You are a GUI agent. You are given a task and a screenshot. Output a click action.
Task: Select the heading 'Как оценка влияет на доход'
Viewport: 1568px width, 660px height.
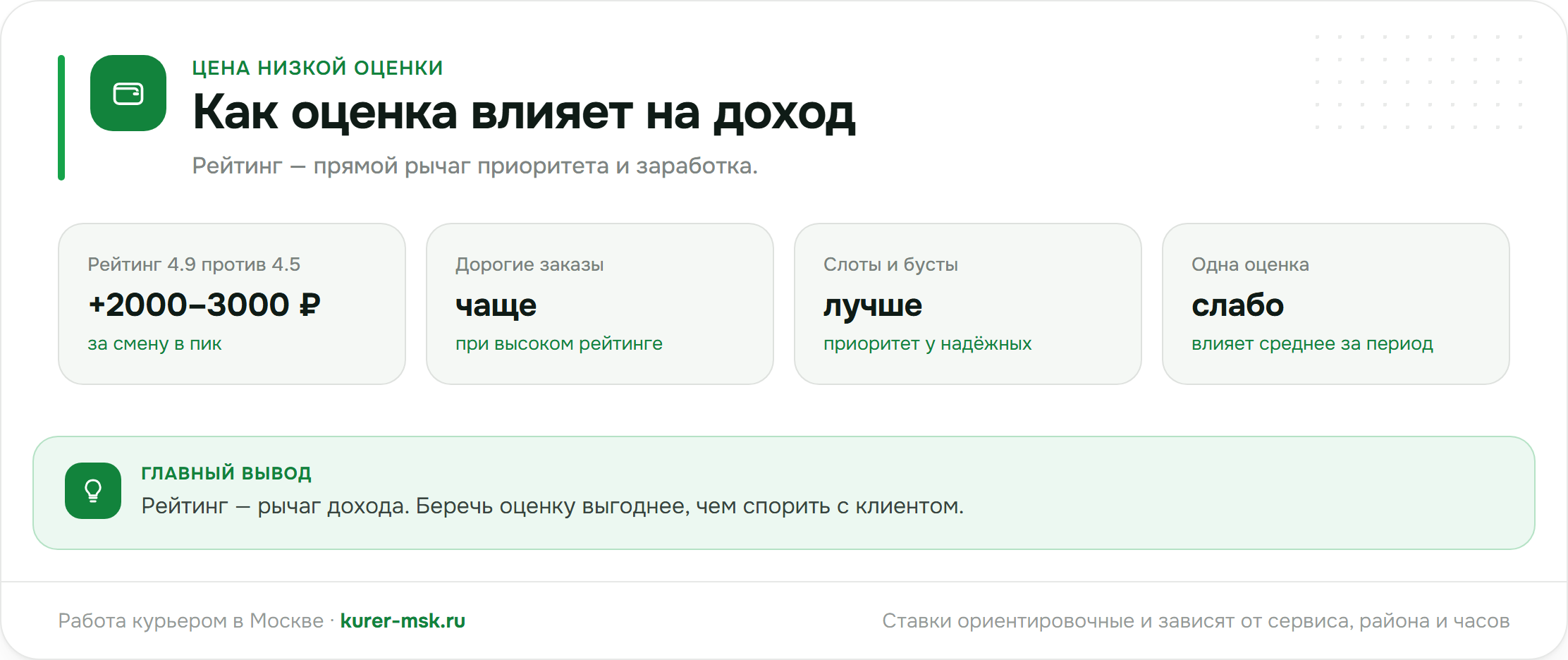click(x=524, y=113)
